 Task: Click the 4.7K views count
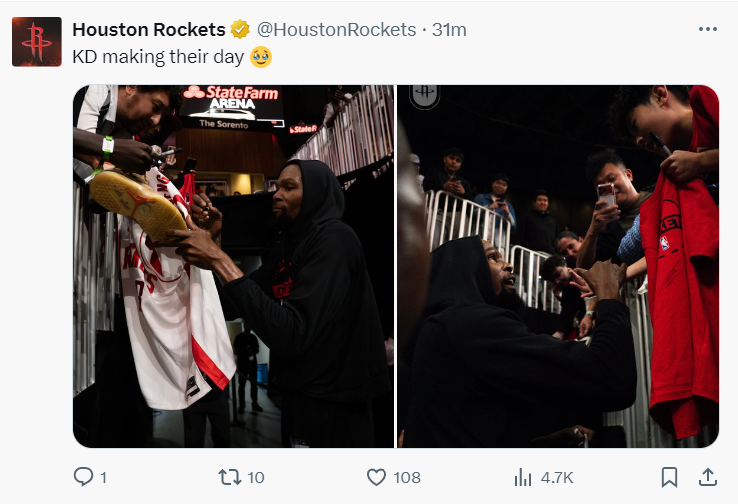(556, 477)
